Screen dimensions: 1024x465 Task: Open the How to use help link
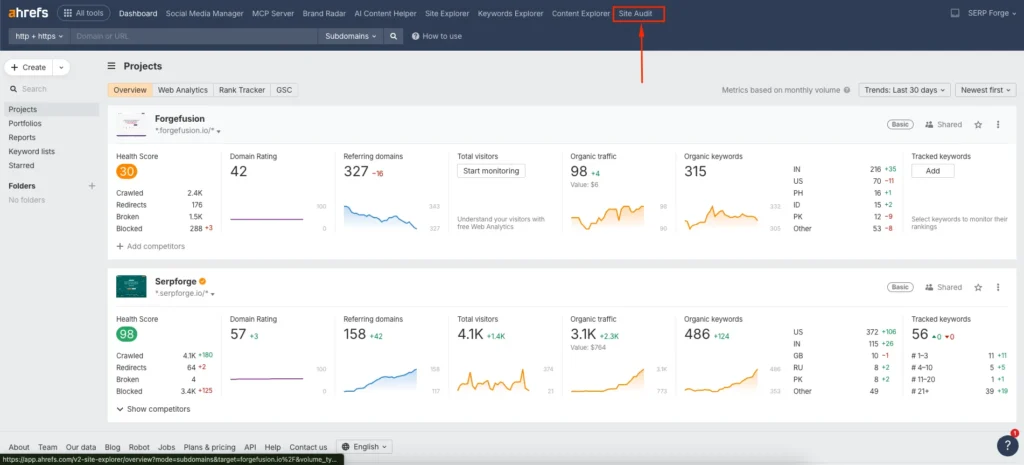pos(437,36)
